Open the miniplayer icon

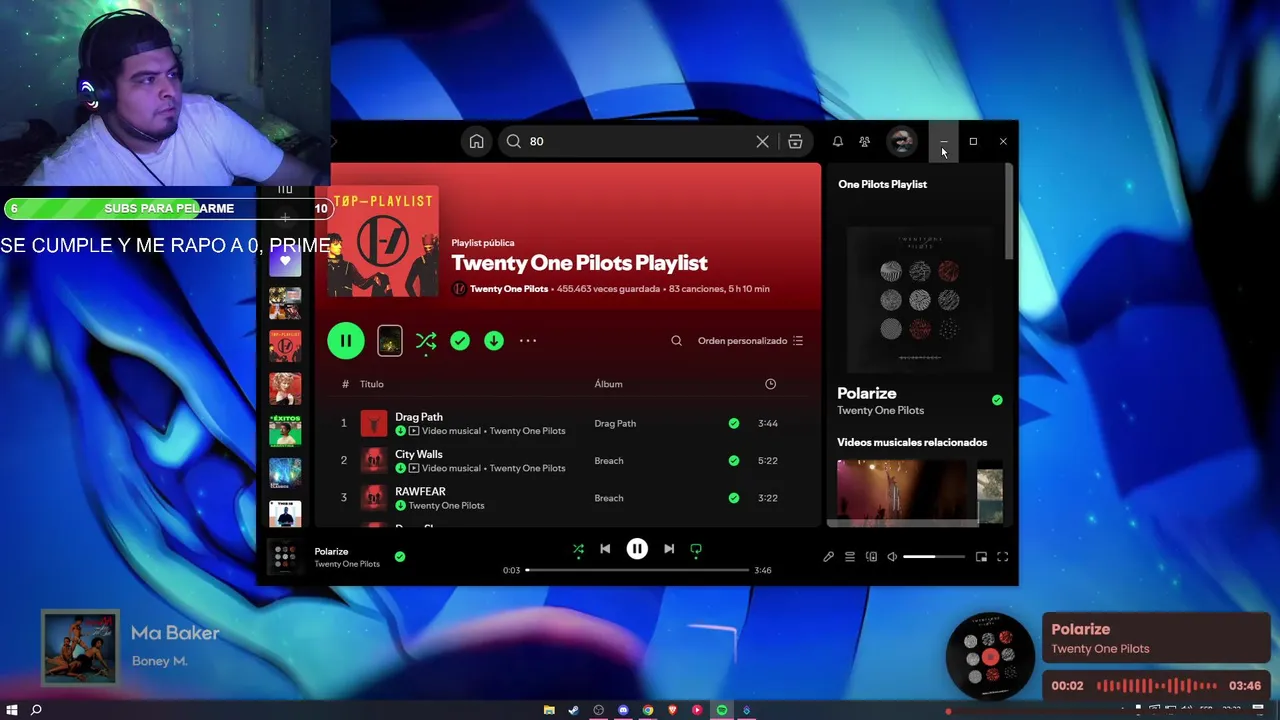pyautogui.click(x=981, y=557)
